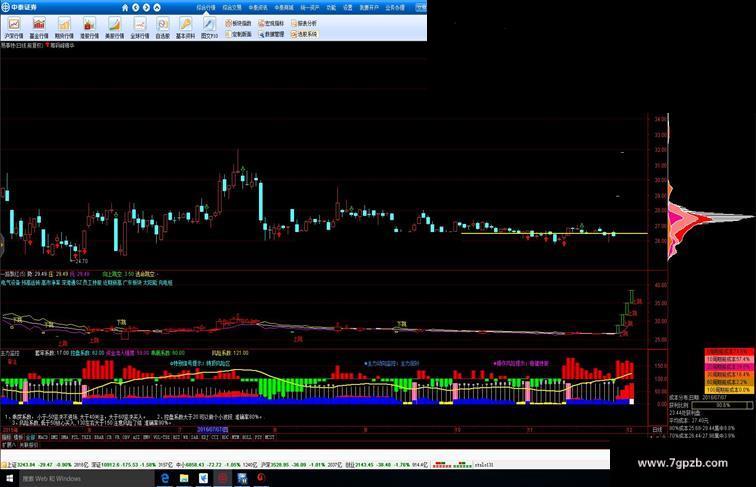The width and height of the screenshot is (756, 487).
Task: Open 沪深行情 market quotes icon
Action: tap(14, 28)
